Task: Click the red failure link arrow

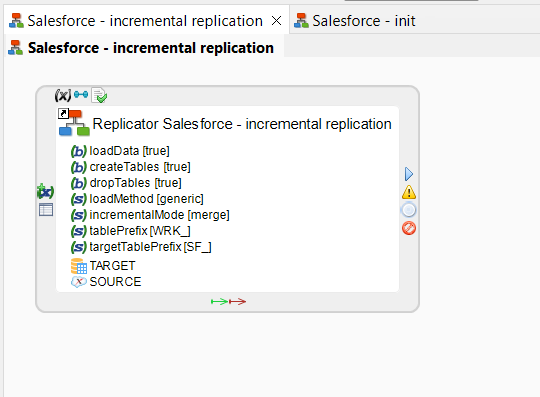Action: (238, 302)
